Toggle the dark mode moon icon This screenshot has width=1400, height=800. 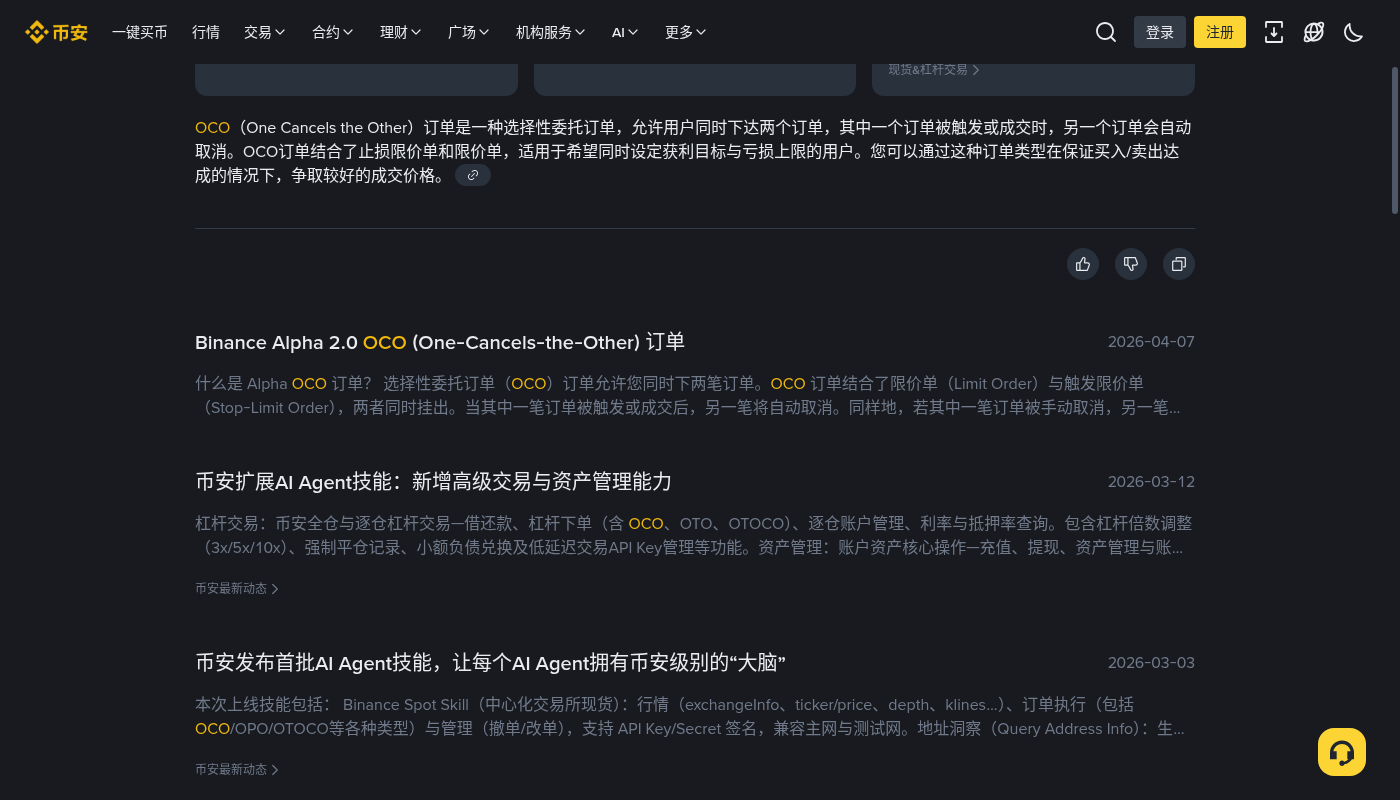1354,32
